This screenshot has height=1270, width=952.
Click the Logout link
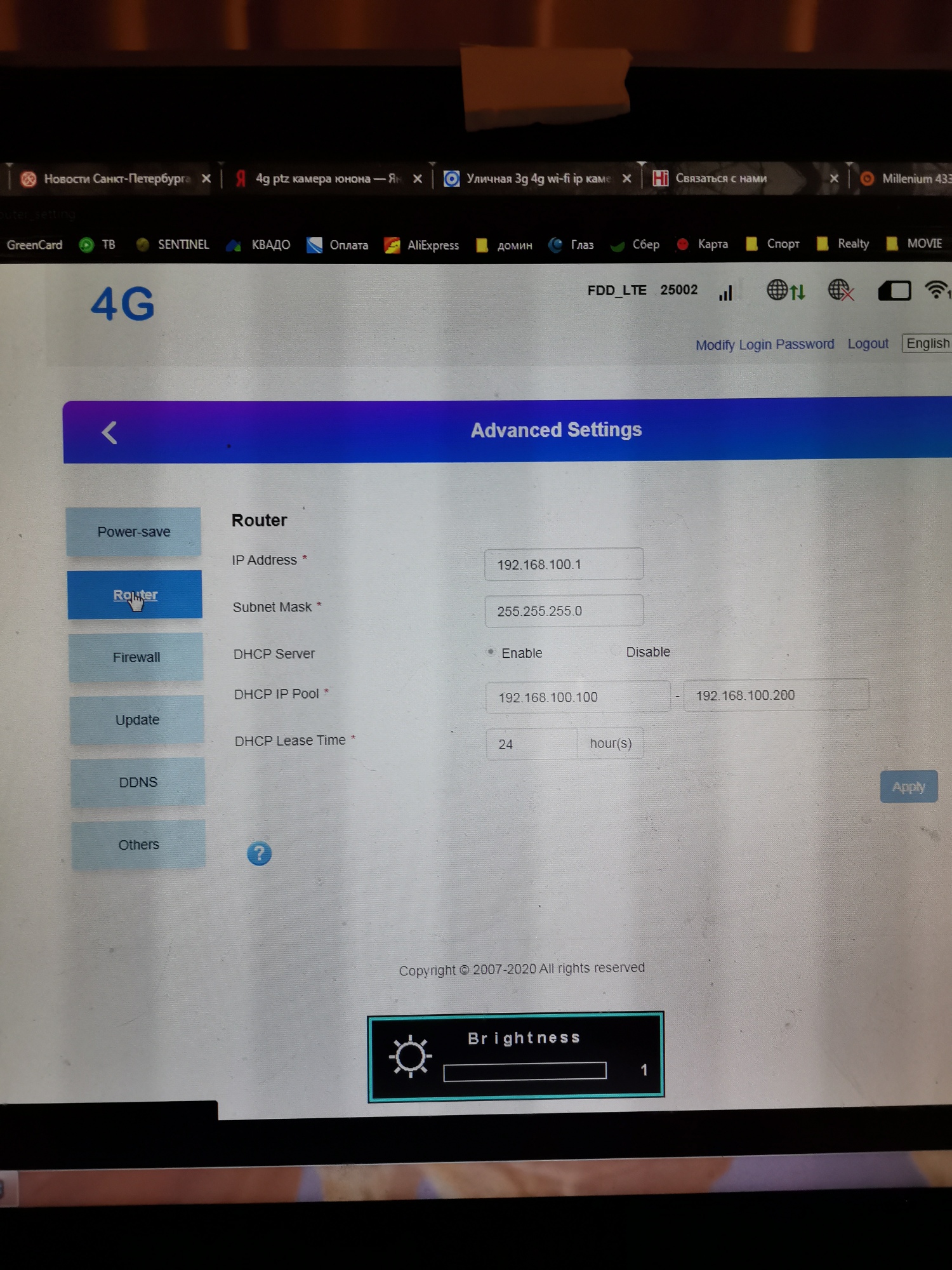(868, 344)
